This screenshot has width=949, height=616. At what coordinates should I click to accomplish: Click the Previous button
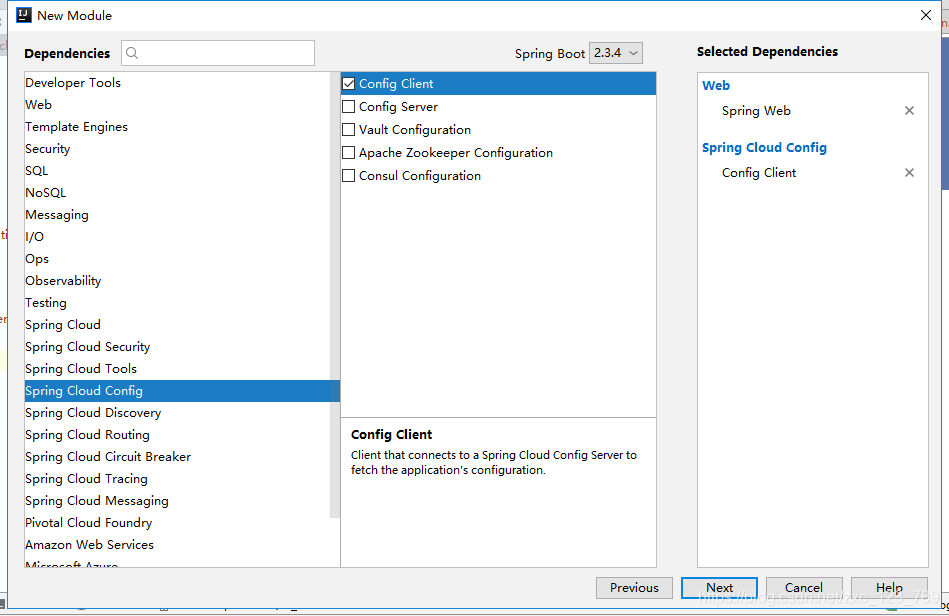tap(634, 588)
